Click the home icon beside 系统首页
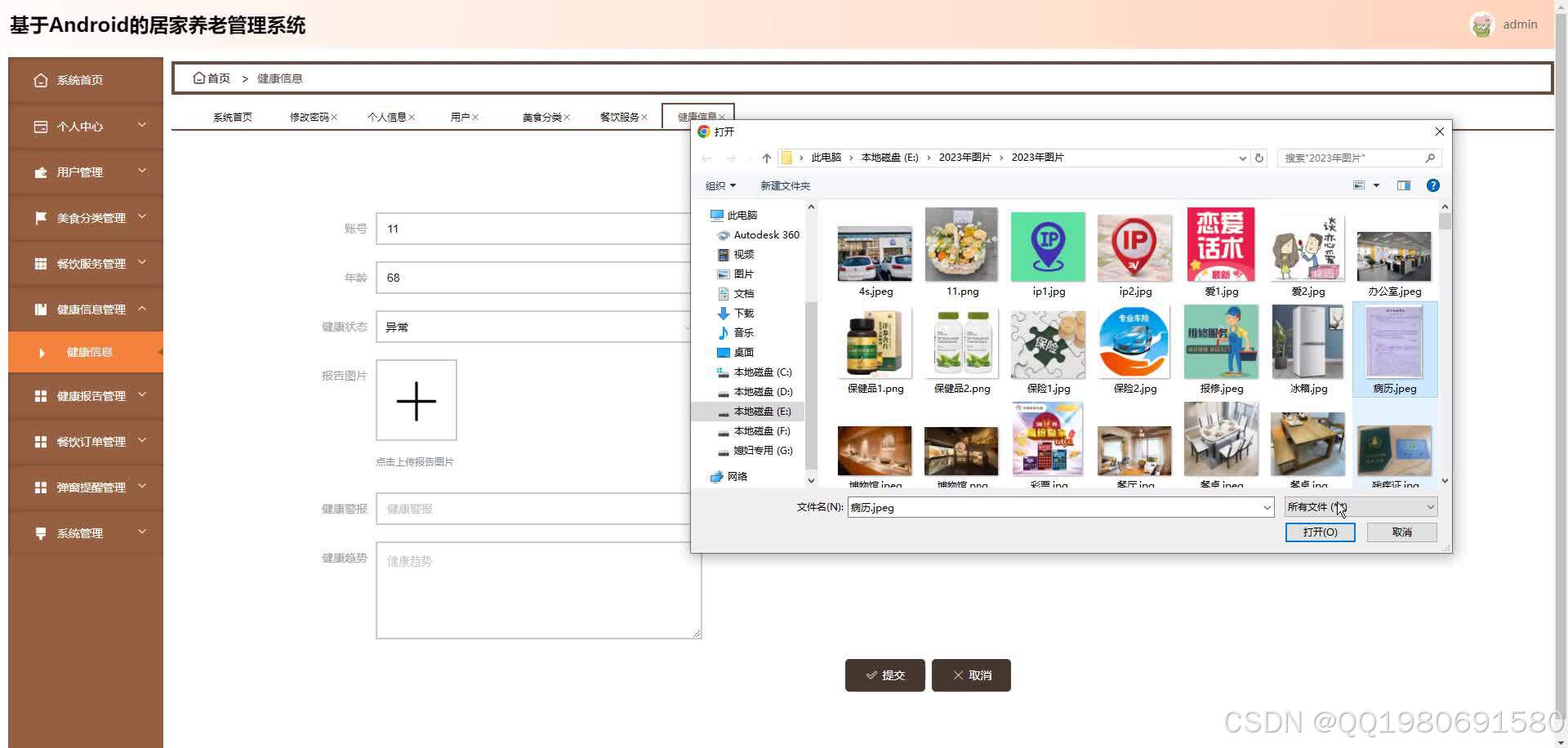This screenshot has height=748, width=1568. (x=42, y=80)
